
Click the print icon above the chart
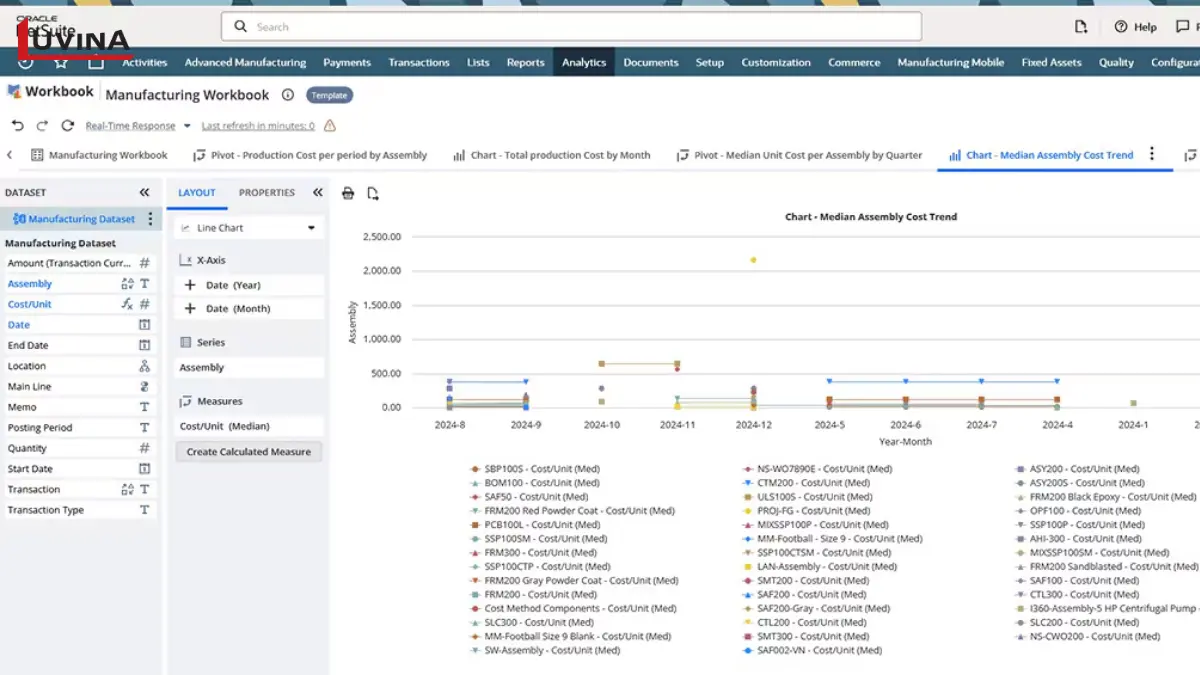pos(348,193)
